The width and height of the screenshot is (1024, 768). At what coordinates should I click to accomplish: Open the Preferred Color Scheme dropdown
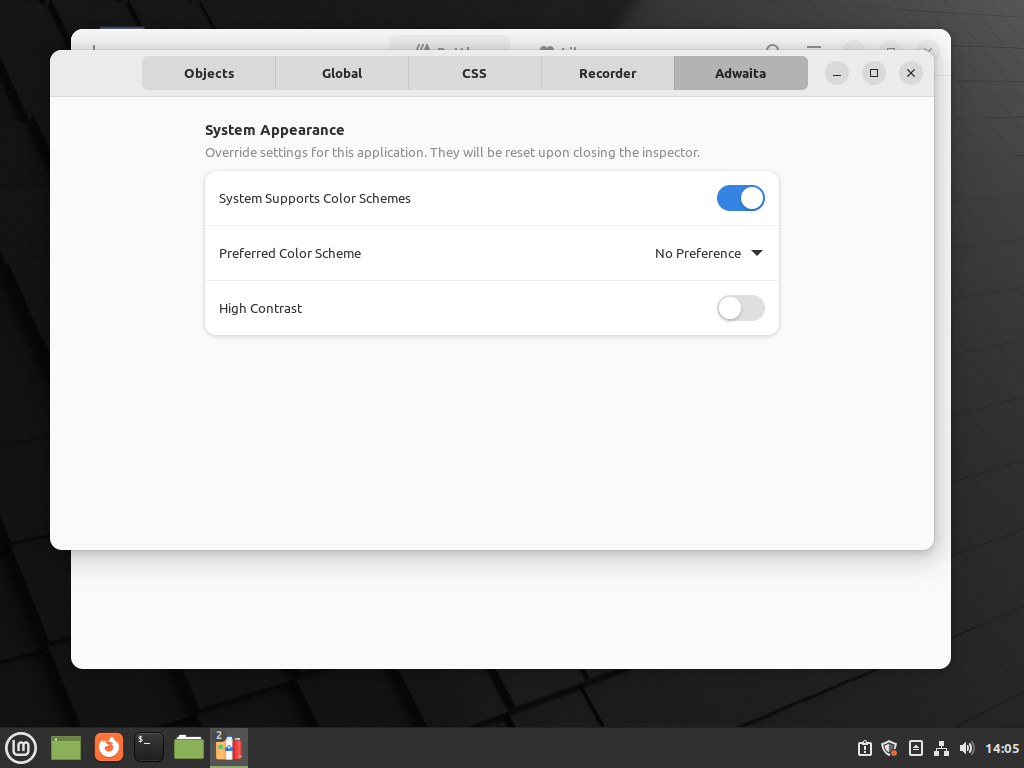[709, 253]
